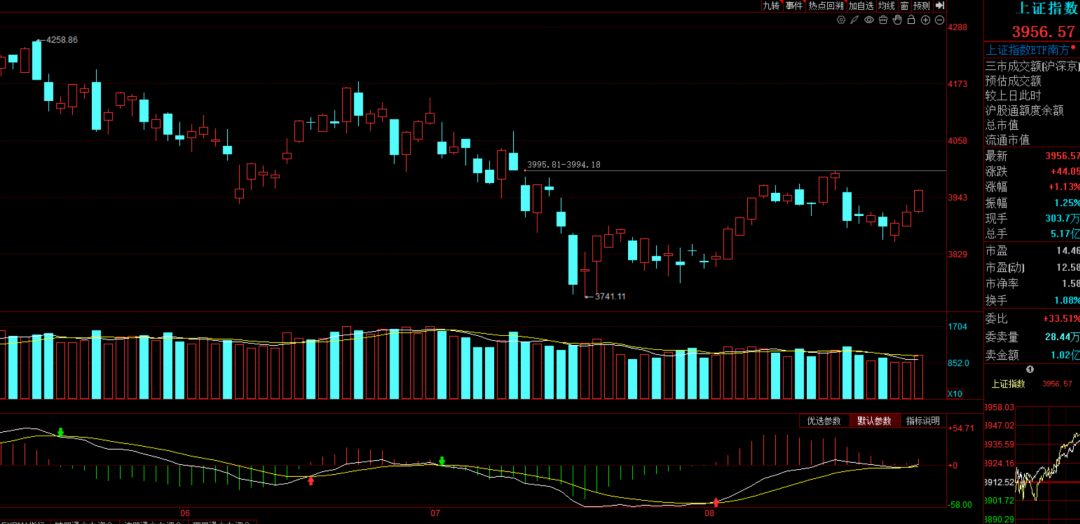Click the 3829 price axis label
1080x524 pixels.
click(x=957, y=255)
